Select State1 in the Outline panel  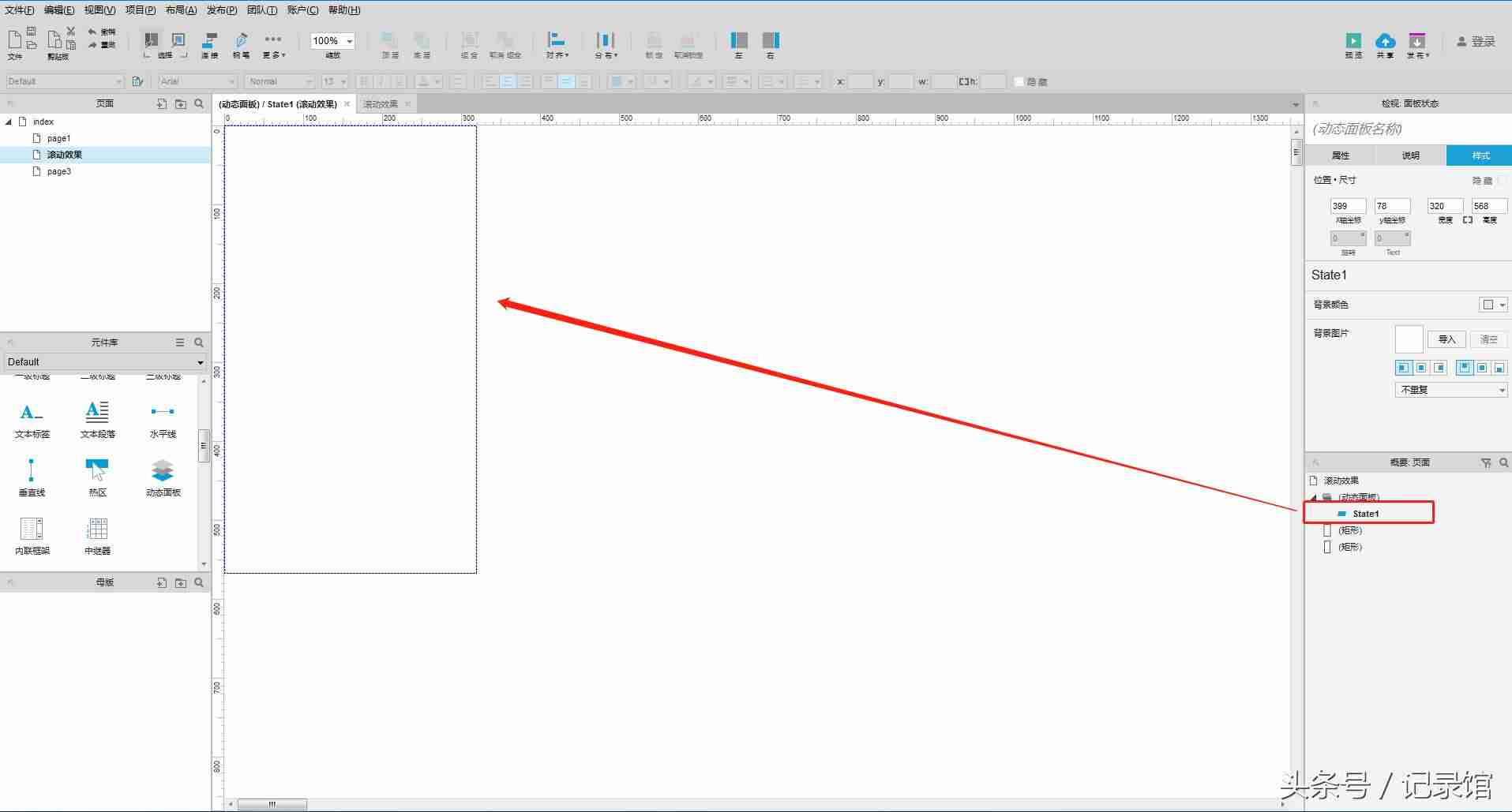coord(1366,514)
